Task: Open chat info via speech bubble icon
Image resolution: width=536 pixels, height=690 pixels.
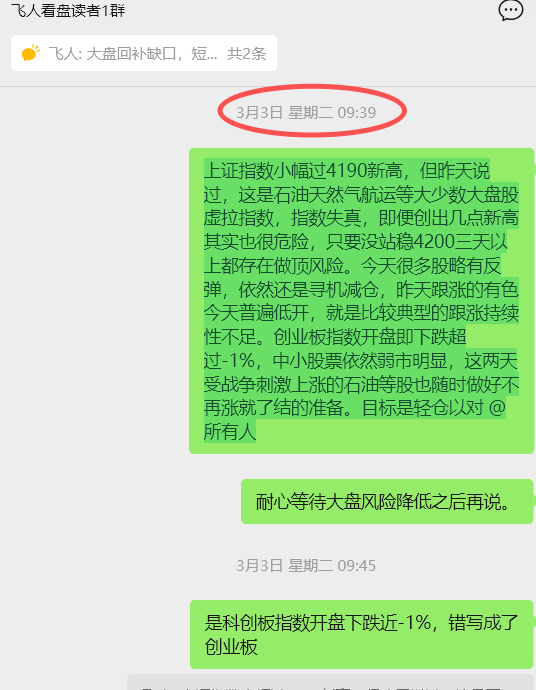Action: (510, 10)
